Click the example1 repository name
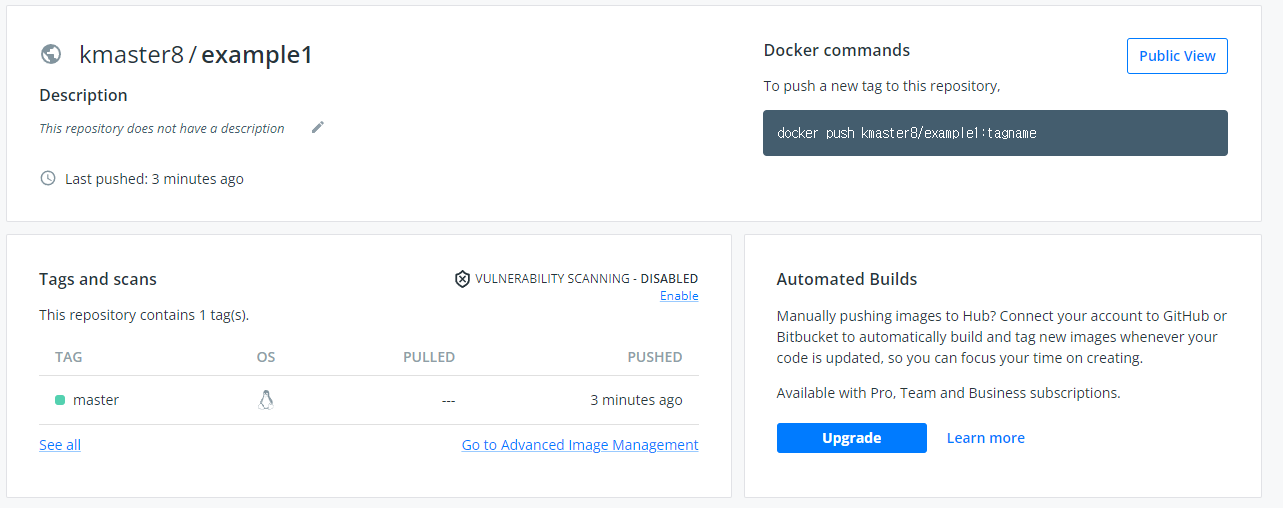This screenshot has height=508, width=1283. [257, 55]
